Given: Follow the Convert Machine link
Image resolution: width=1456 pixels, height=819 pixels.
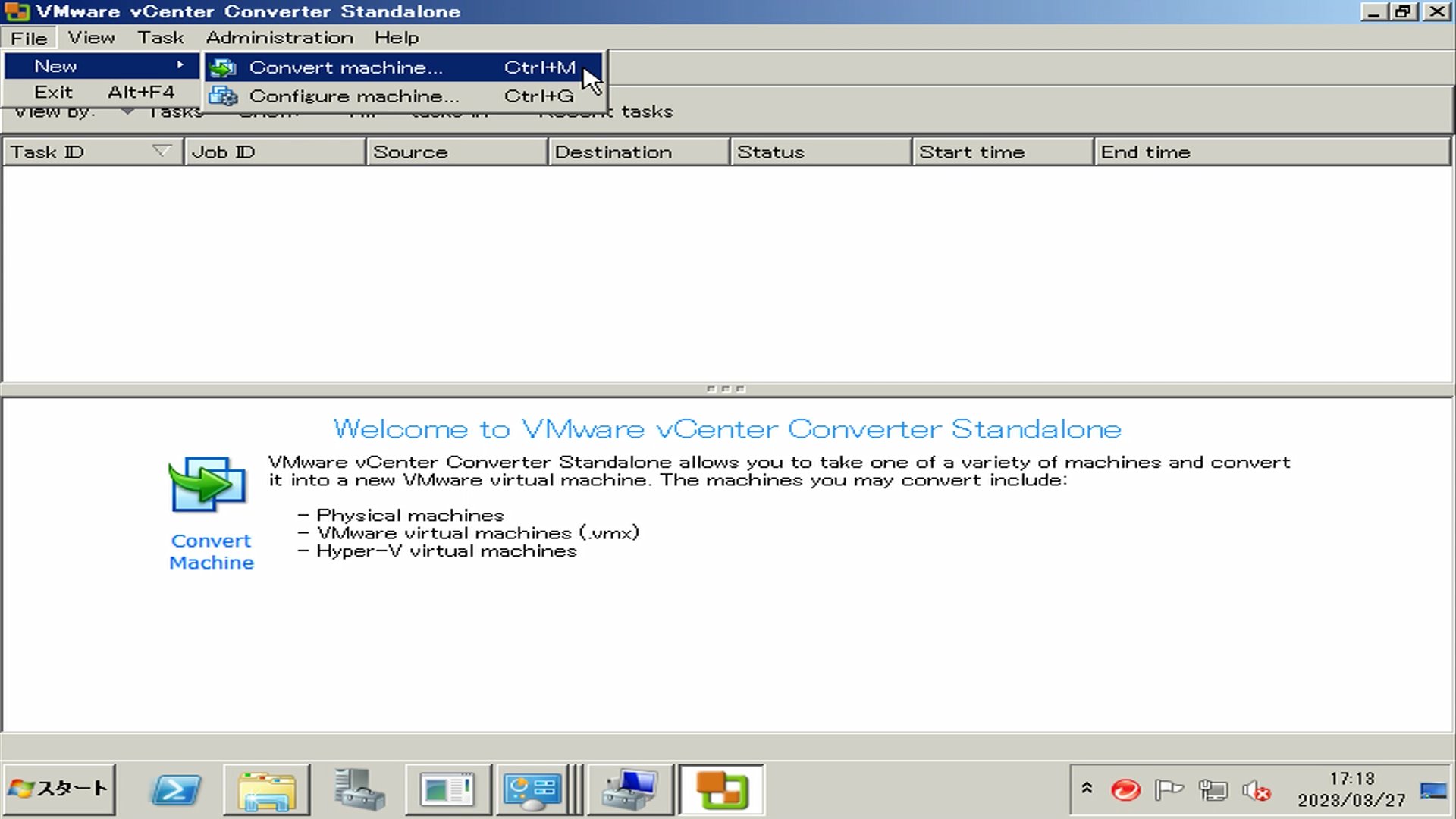Looking at the screenshot, I should pos(212,552).
